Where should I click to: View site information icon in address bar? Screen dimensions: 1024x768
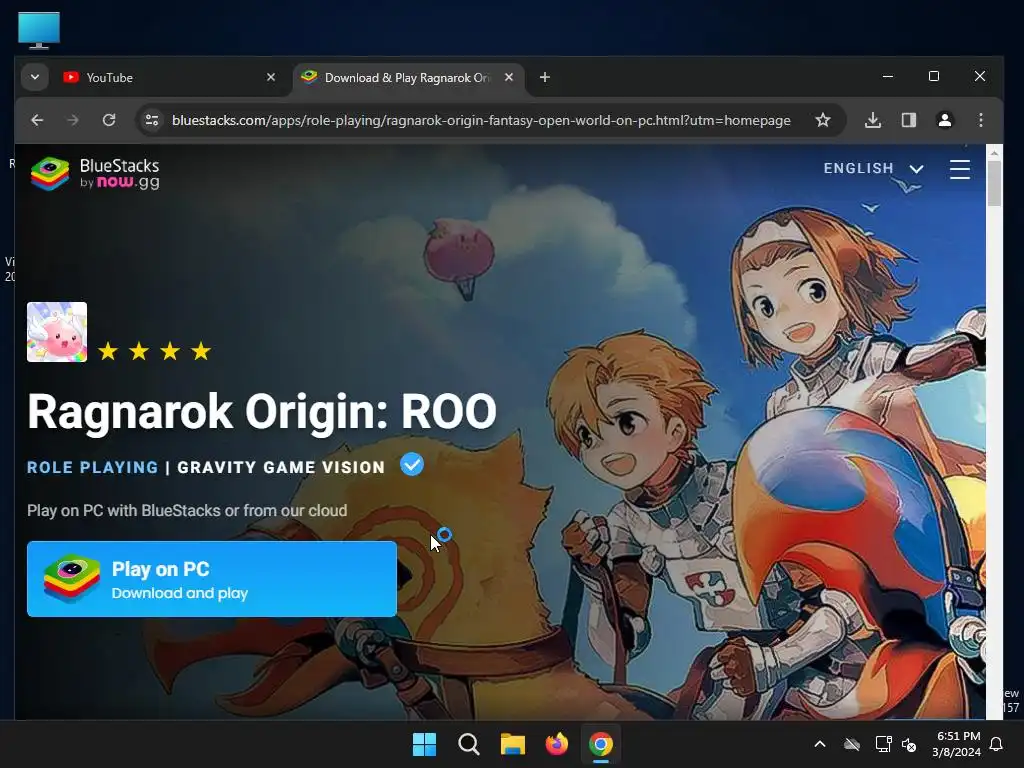coord(152,120)
